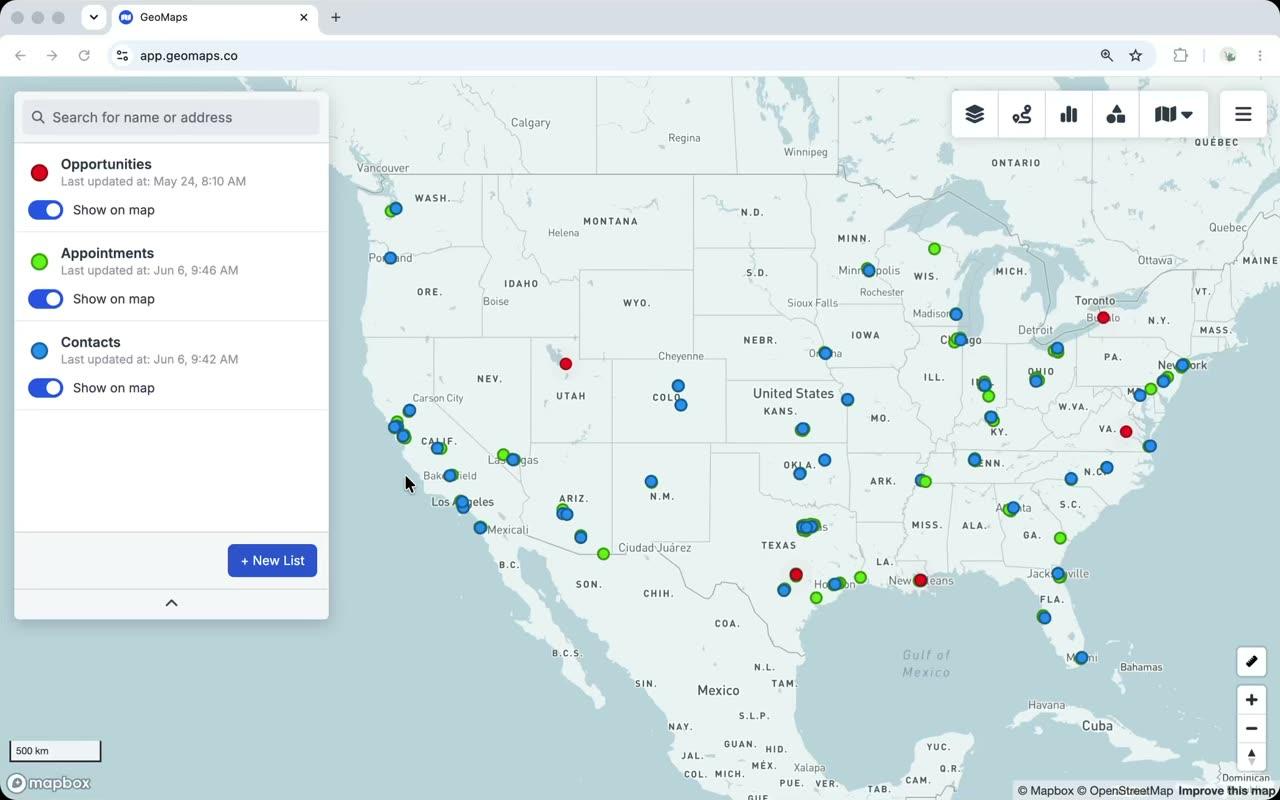Go back to the previous page
Viewport: 1280px width, 800px height.
point(20,56)
